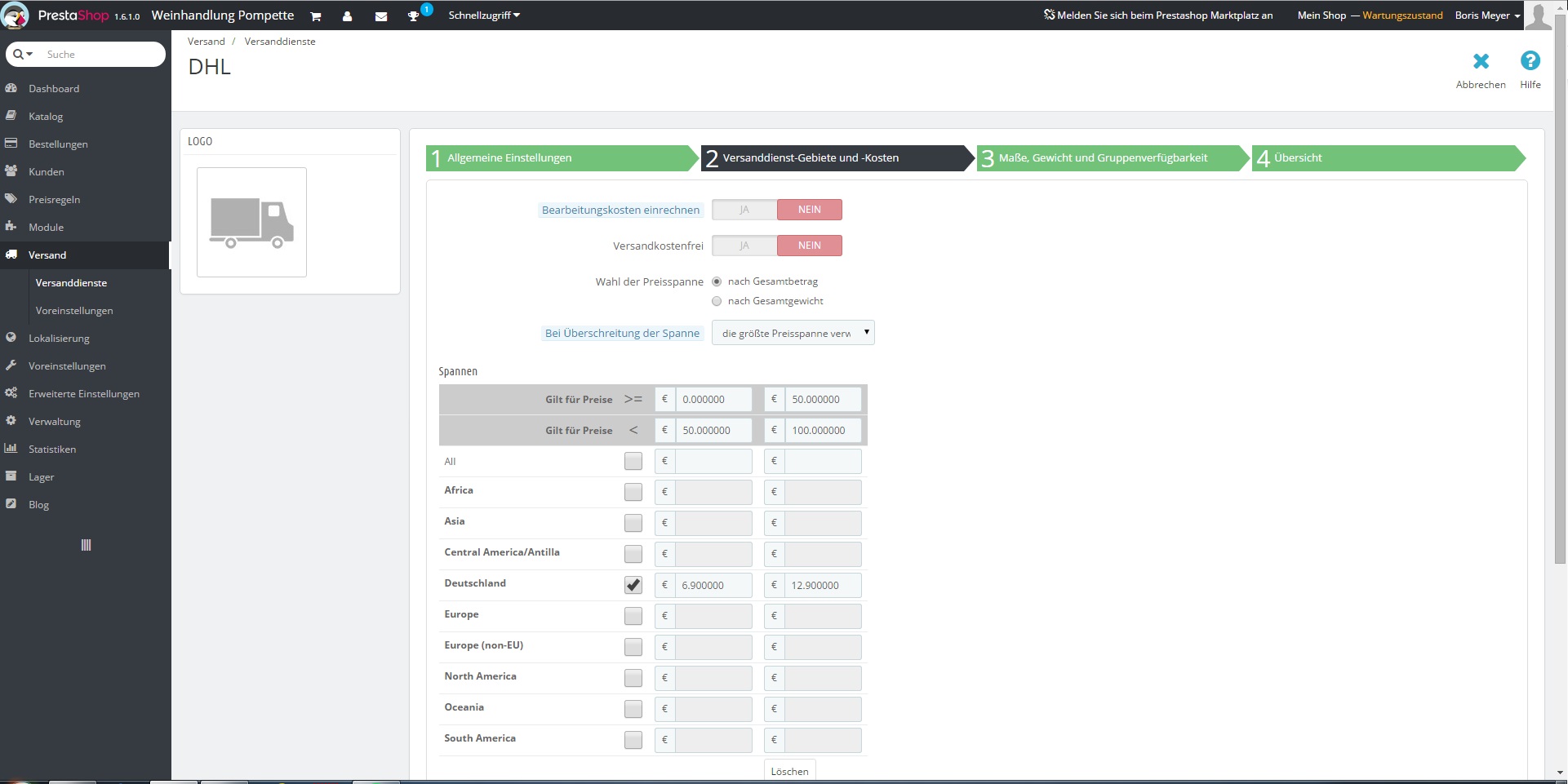Click the second range upper bound 100.000000 field
The image size is (1568, 784).
pos(823,431)
